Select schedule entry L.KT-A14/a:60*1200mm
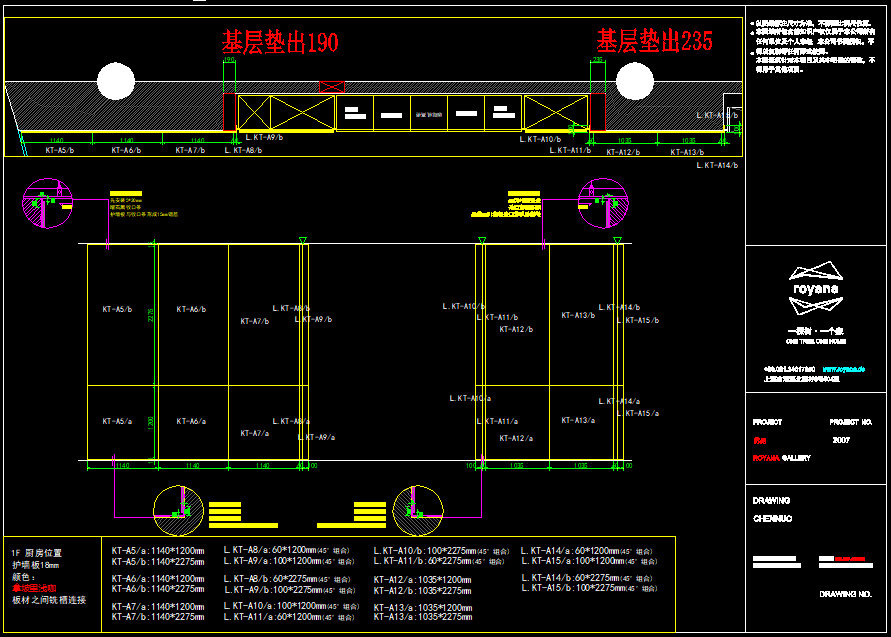This screenshot has height=637, width=891. (587, 551)
